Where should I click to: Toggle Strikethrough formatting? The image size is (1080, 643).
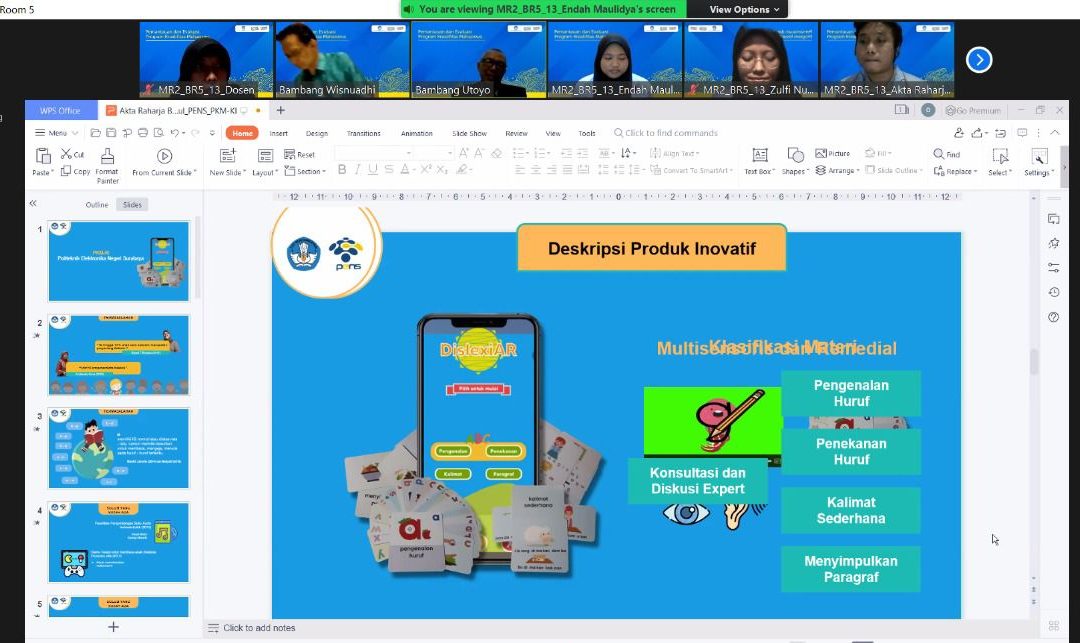click(x=388, y=169)
